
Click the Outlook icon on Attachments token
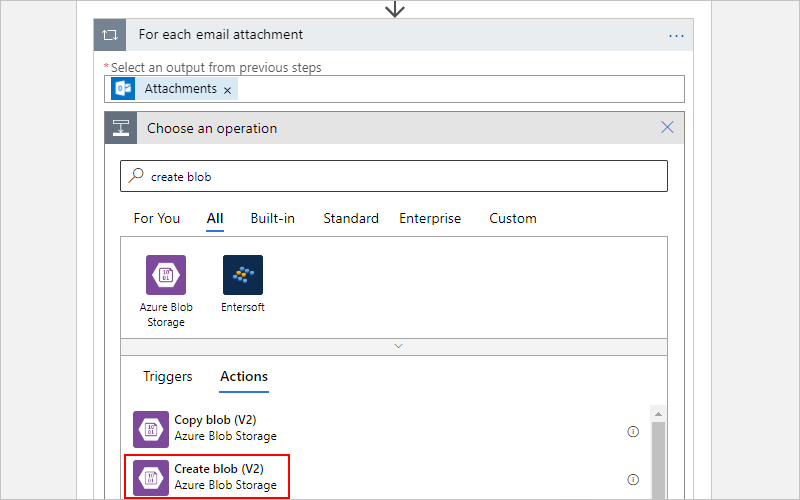click(x=123, y=89)
